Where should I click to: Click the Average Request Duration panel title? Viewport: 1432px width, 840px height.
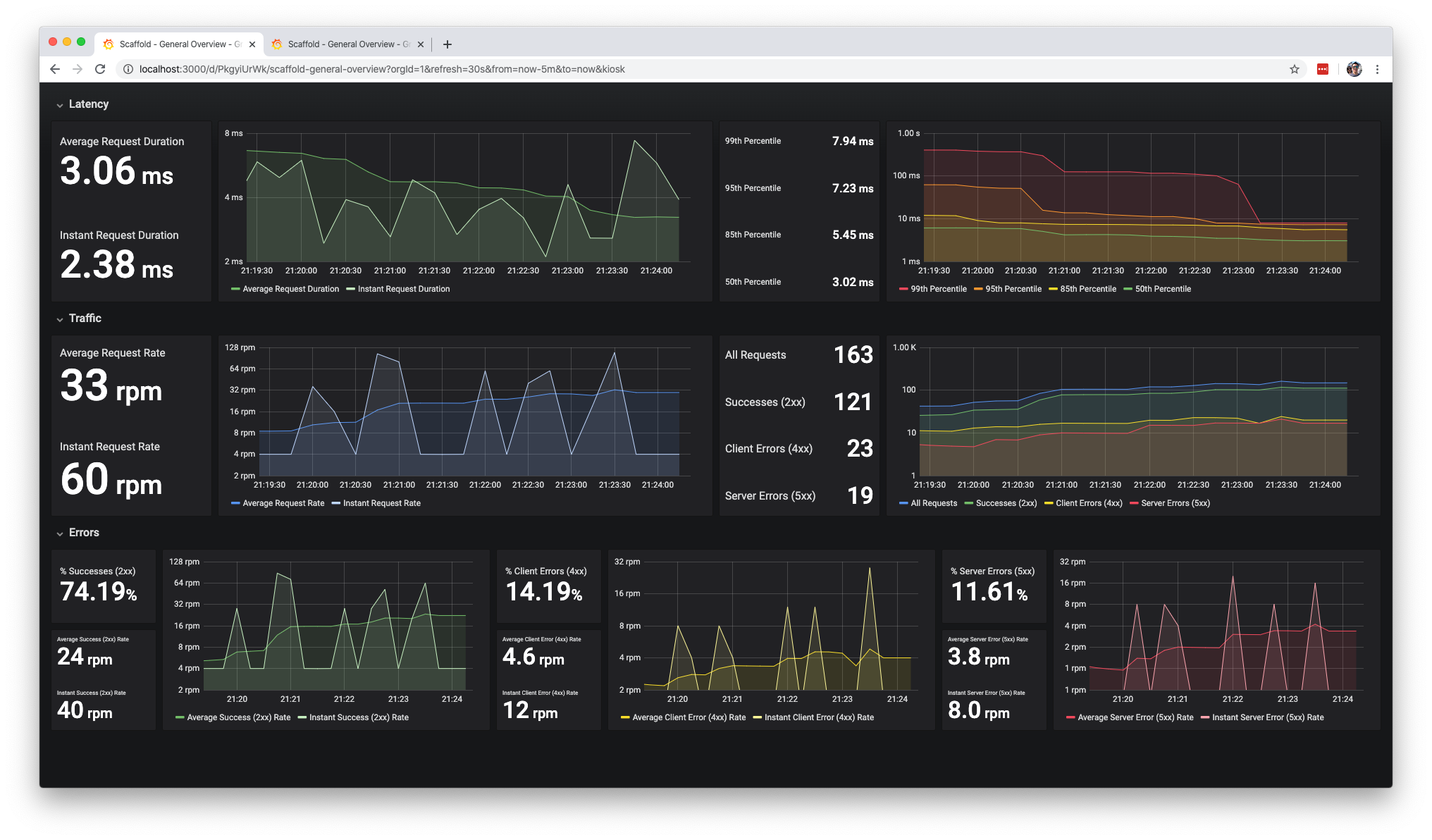[x=122, y=142]
